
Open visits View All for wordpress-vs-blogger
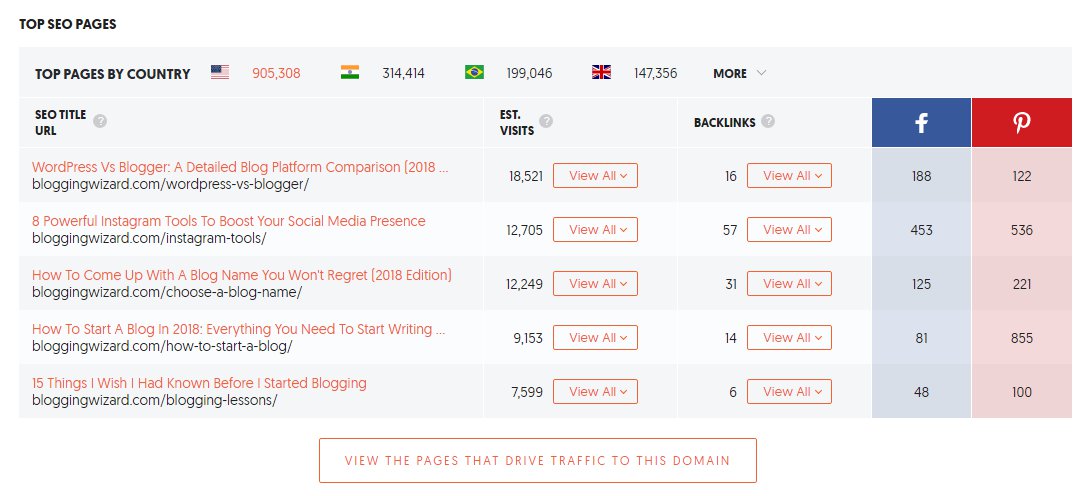[596, 176]
